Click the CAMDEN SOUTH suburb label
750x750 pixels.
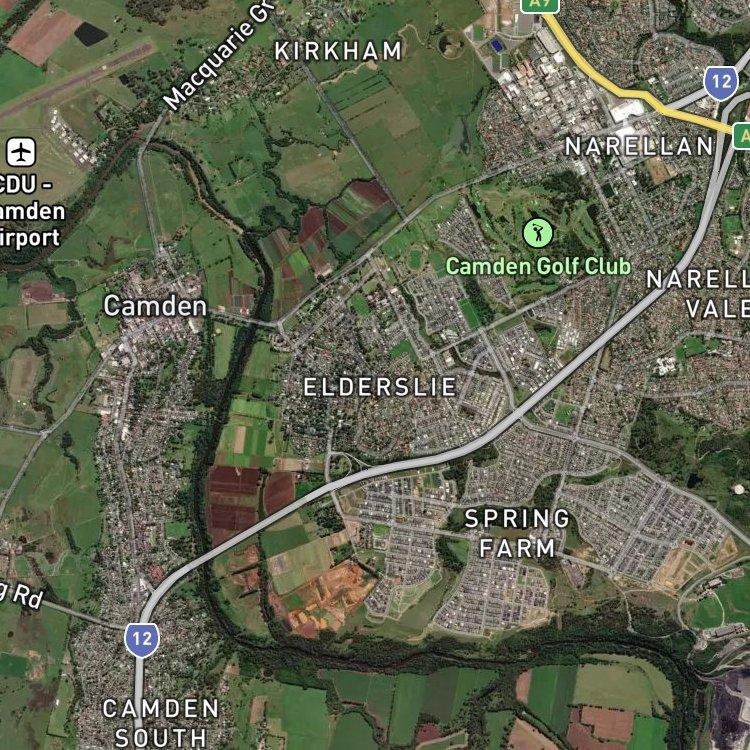click(161, 723)
